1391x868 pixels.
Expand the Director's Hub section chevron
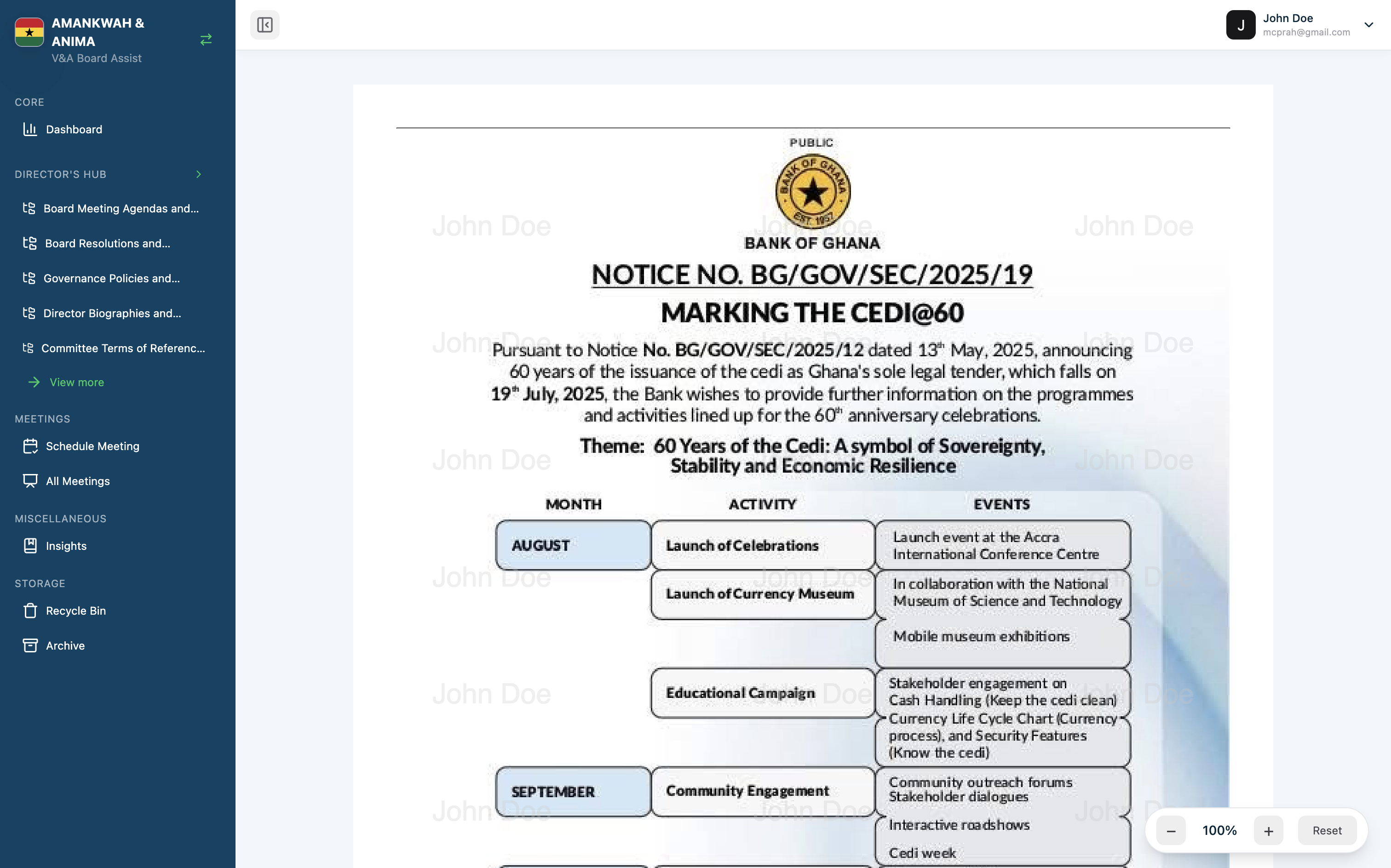tap(199, 175)
